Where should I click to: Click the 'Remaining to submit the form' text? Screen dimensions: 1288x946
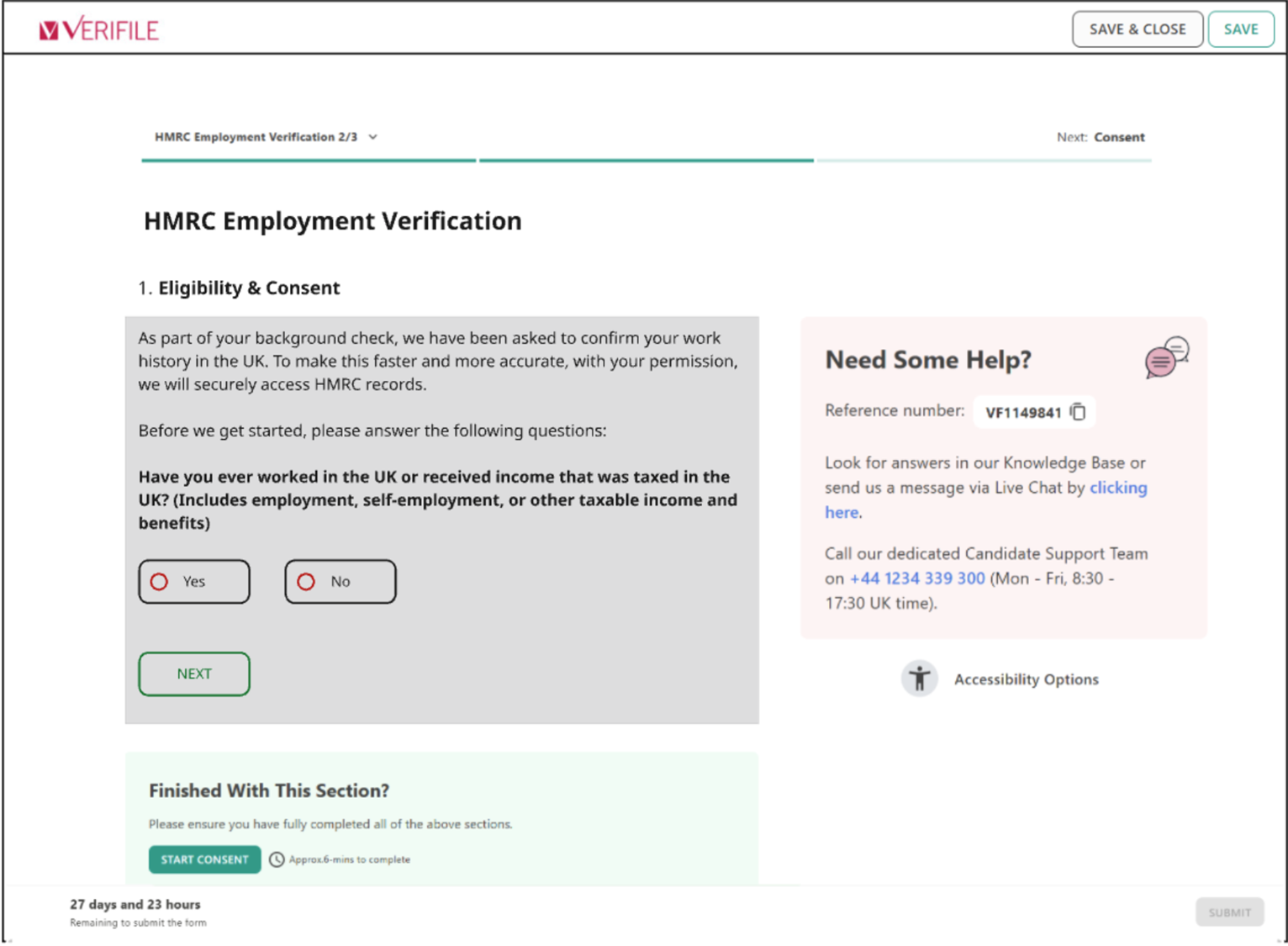click(x=138, y=922)
